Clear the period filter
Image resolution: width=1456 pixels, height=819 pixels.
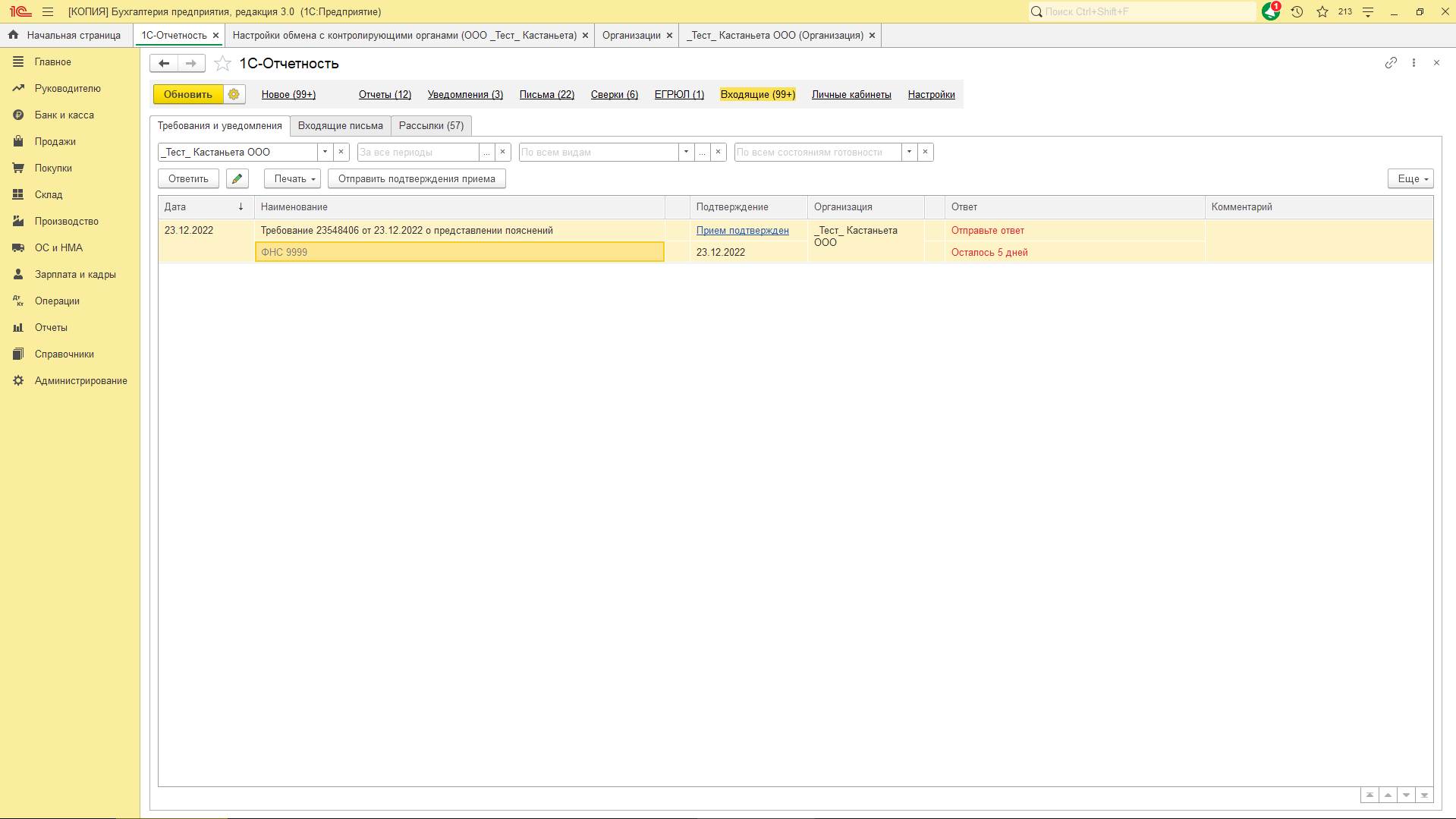coord(503,152)
